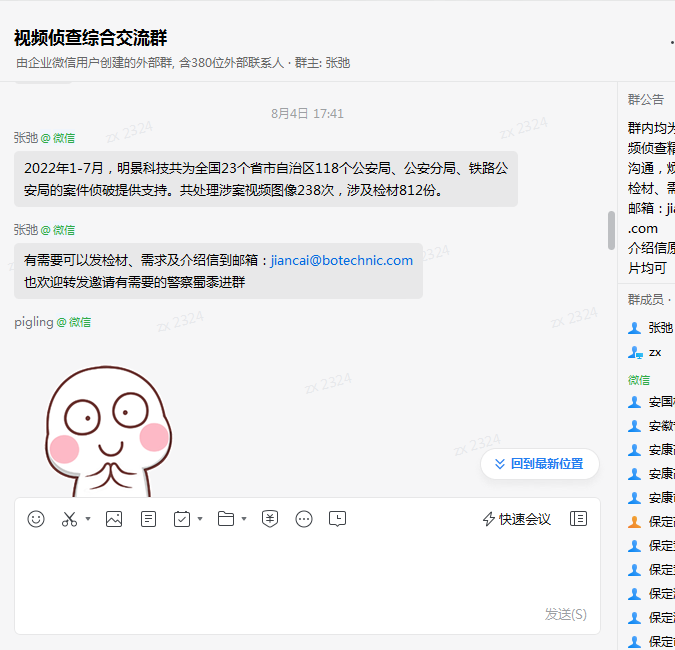Expand the folder file dropdown arrow
This screenshot has width=675, height=650.
(x=244, y=519)
